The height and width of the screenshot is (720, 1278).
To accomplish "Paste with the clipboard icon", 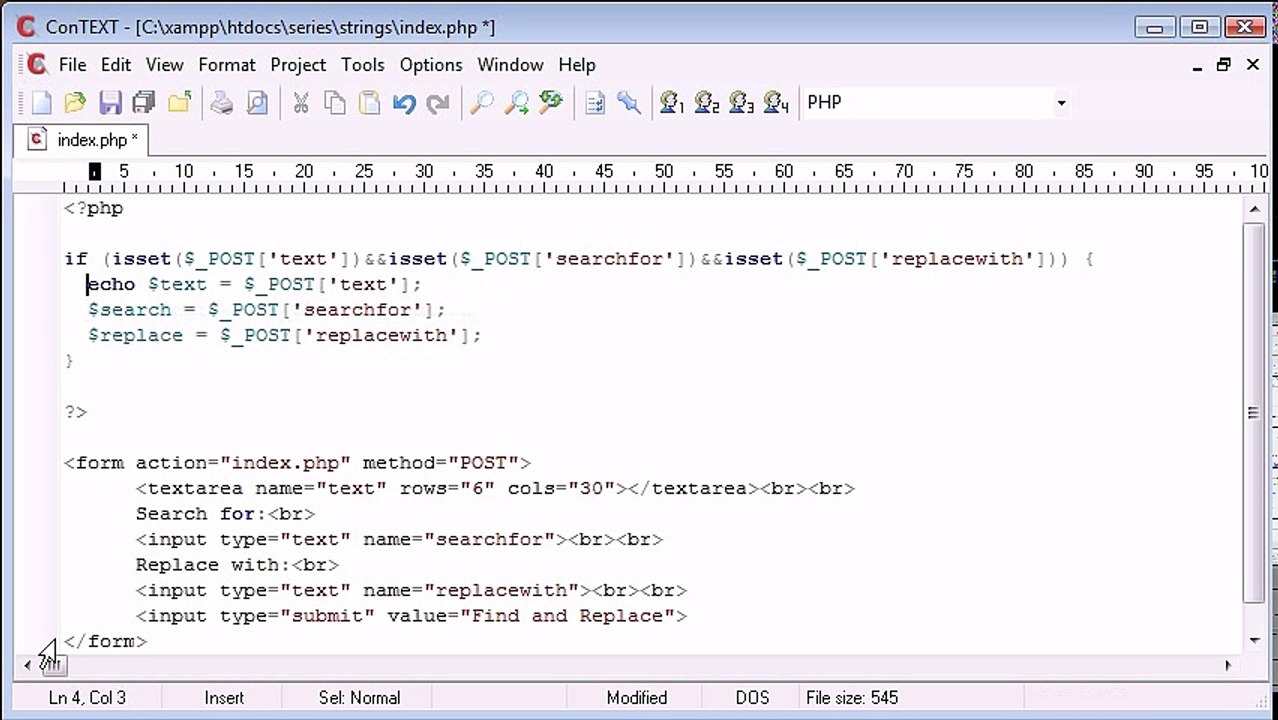I will coord(369,102).
